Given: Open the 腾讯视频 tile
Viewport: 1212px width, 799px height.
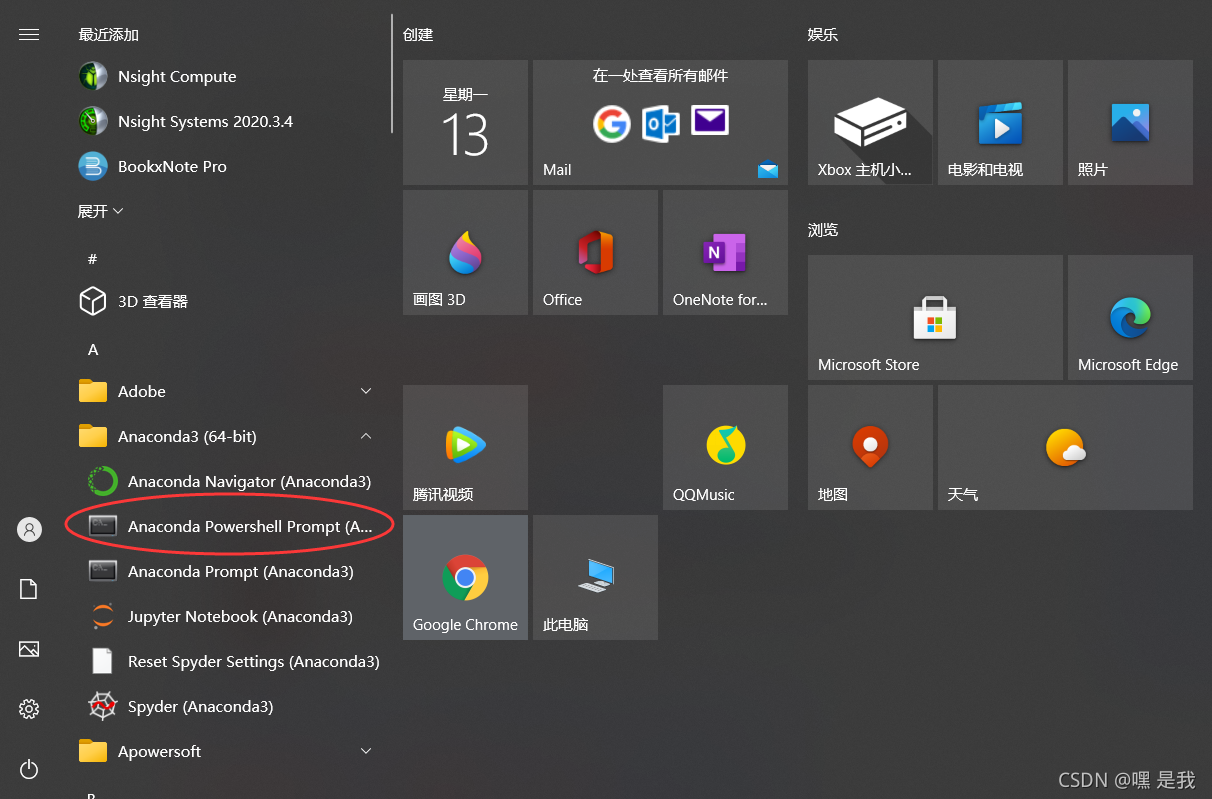Looking at the screenshot, I should (x=465, y=447).
